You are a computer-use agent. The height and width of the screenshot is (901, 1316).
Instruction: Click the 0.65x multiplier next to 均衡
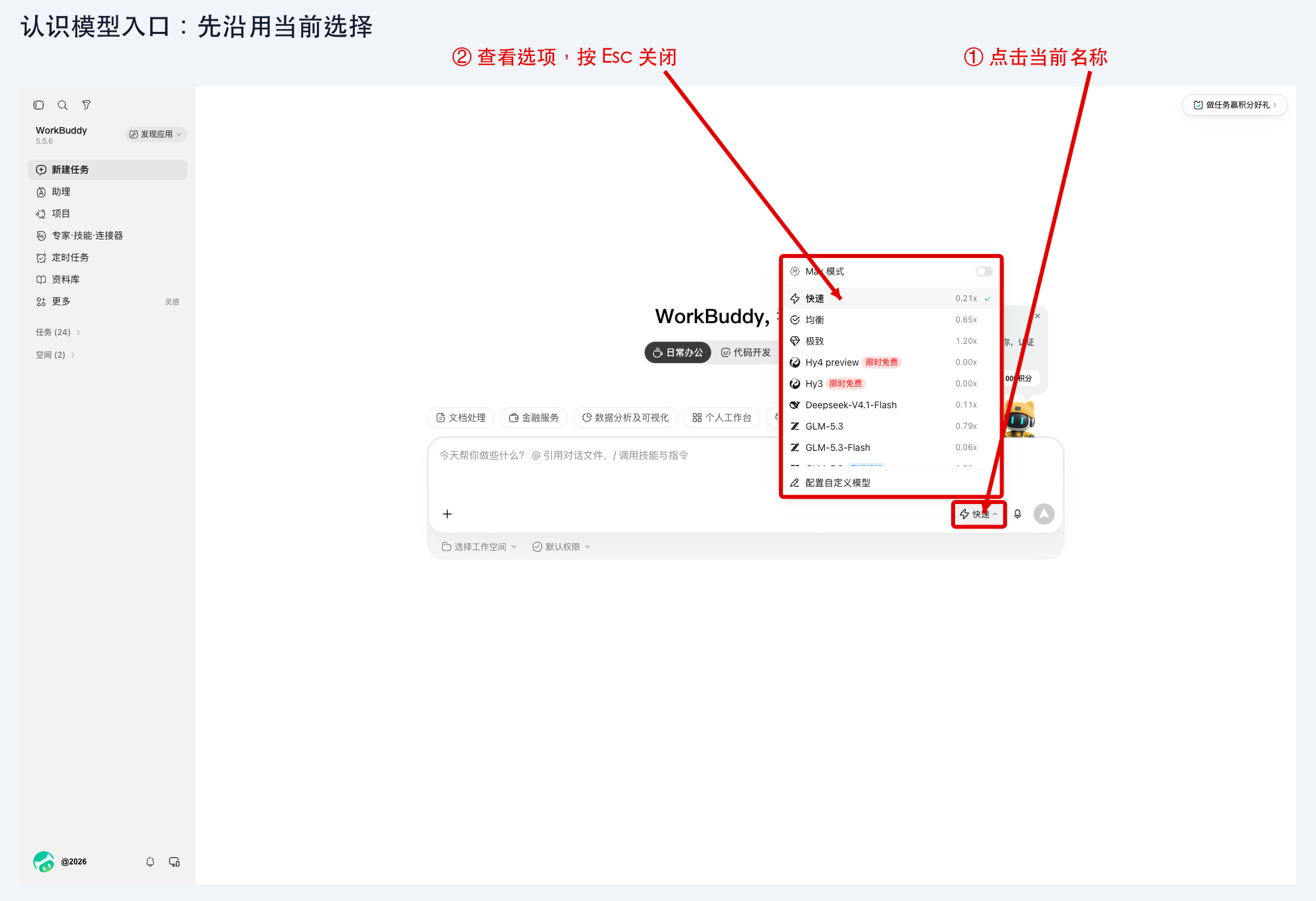click(966, 320)
